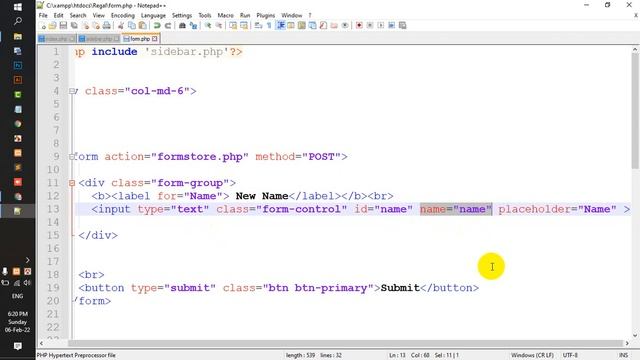Save the current file via toolbar
The width and height of the screenshot is (640, 360).
(63, 25)
